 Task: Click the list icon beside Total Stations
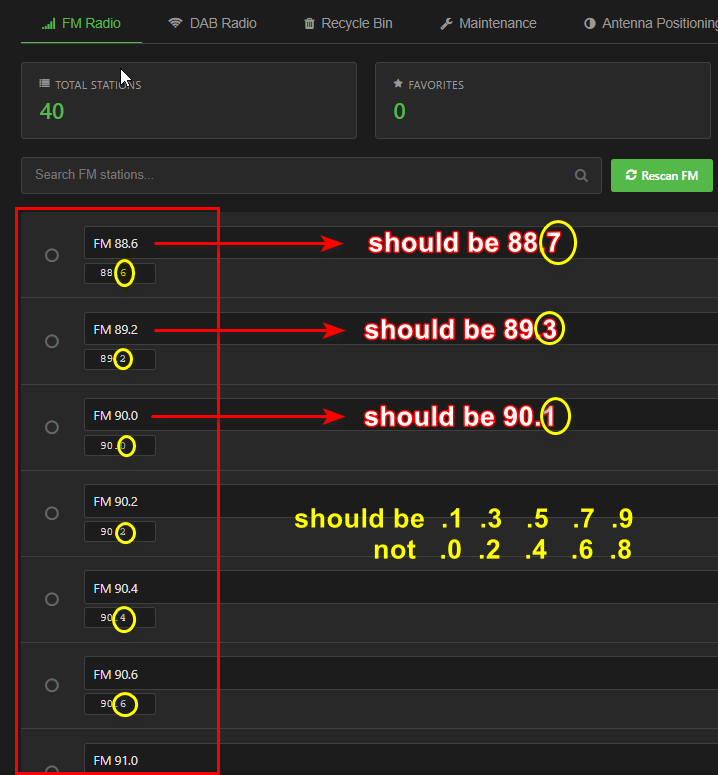[x=44, y=85]
